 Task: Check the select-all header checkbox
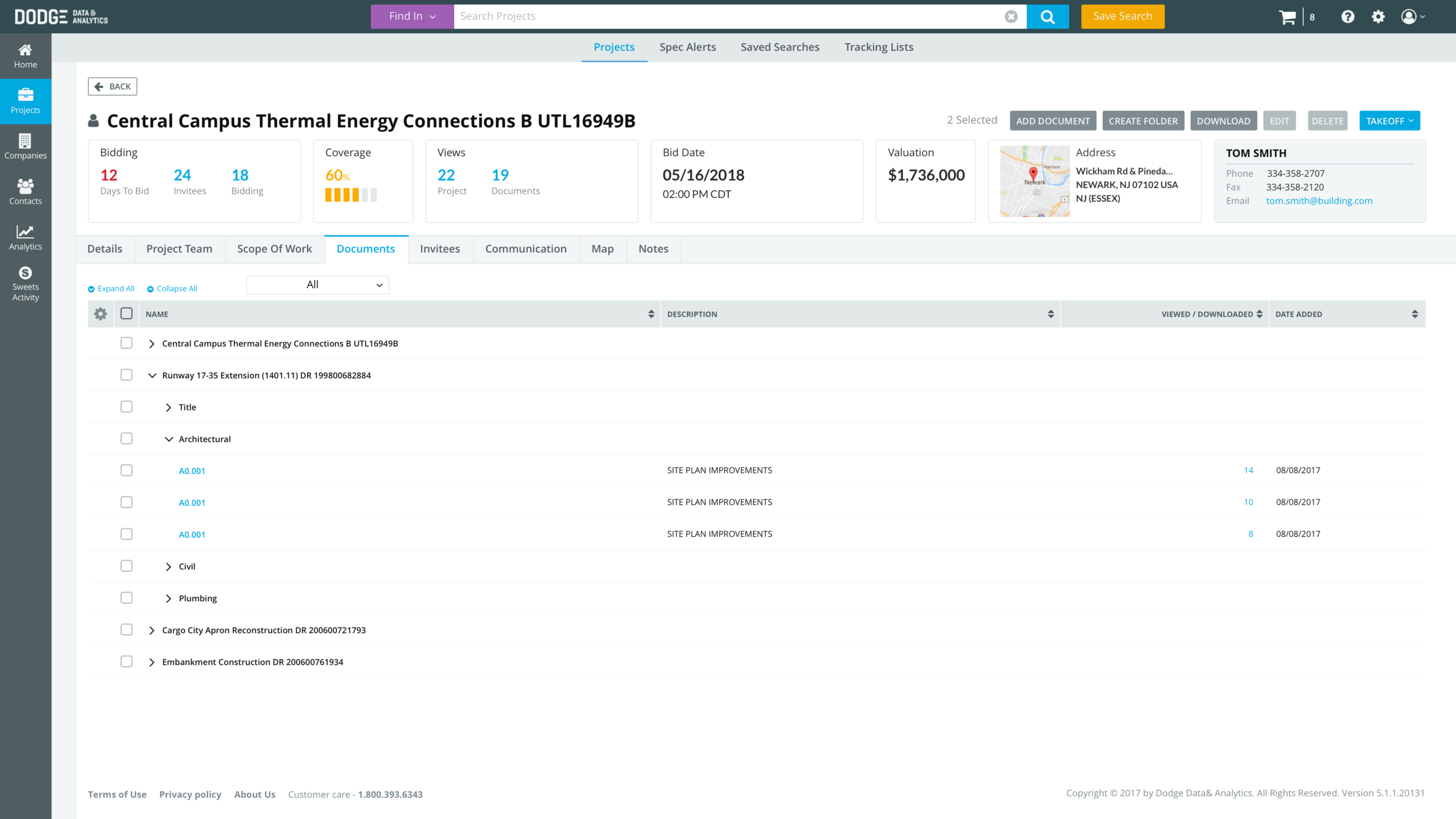click(126, 314)
